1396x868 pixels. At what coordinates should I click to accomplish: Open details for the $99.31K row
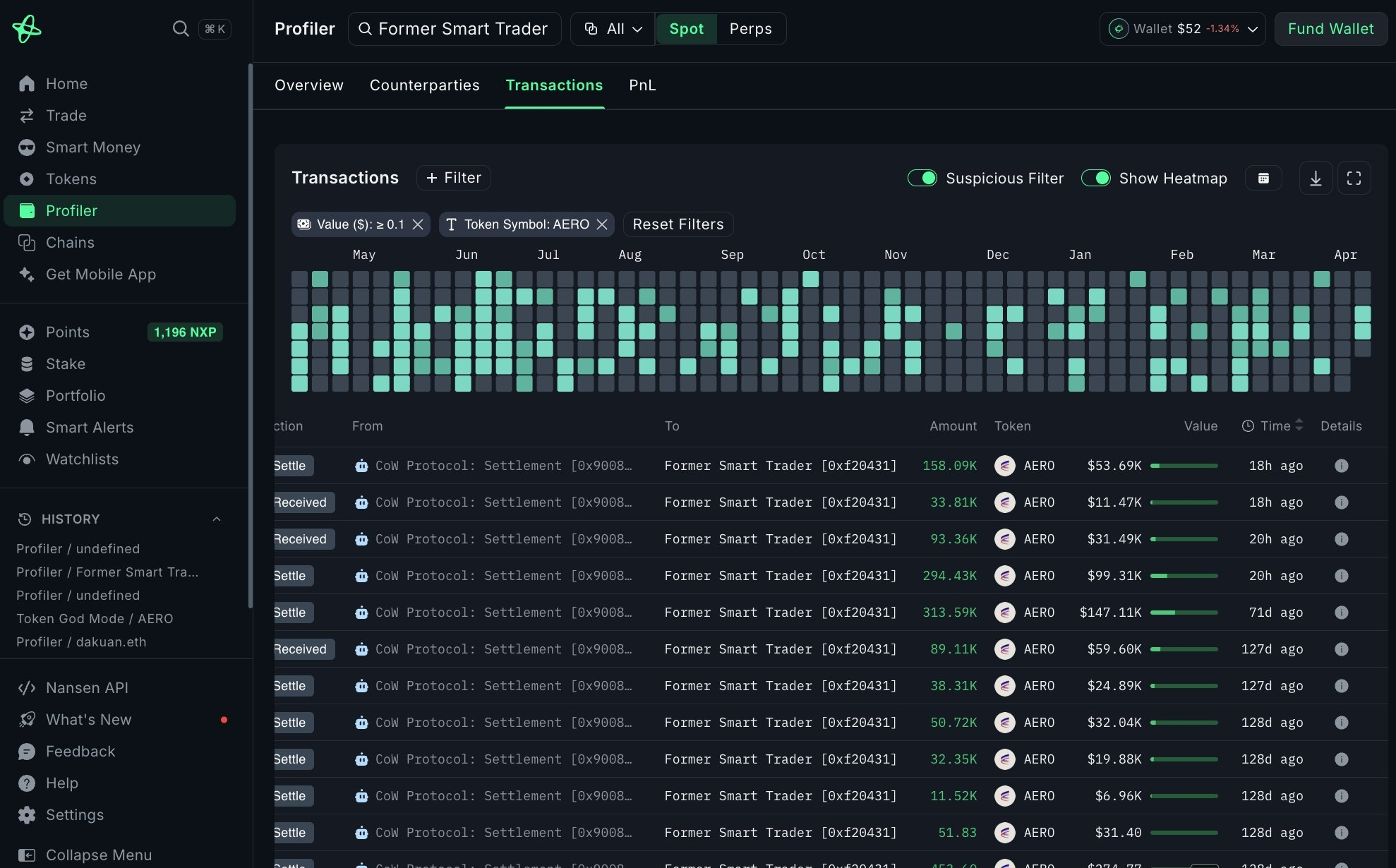point(1341,576)
